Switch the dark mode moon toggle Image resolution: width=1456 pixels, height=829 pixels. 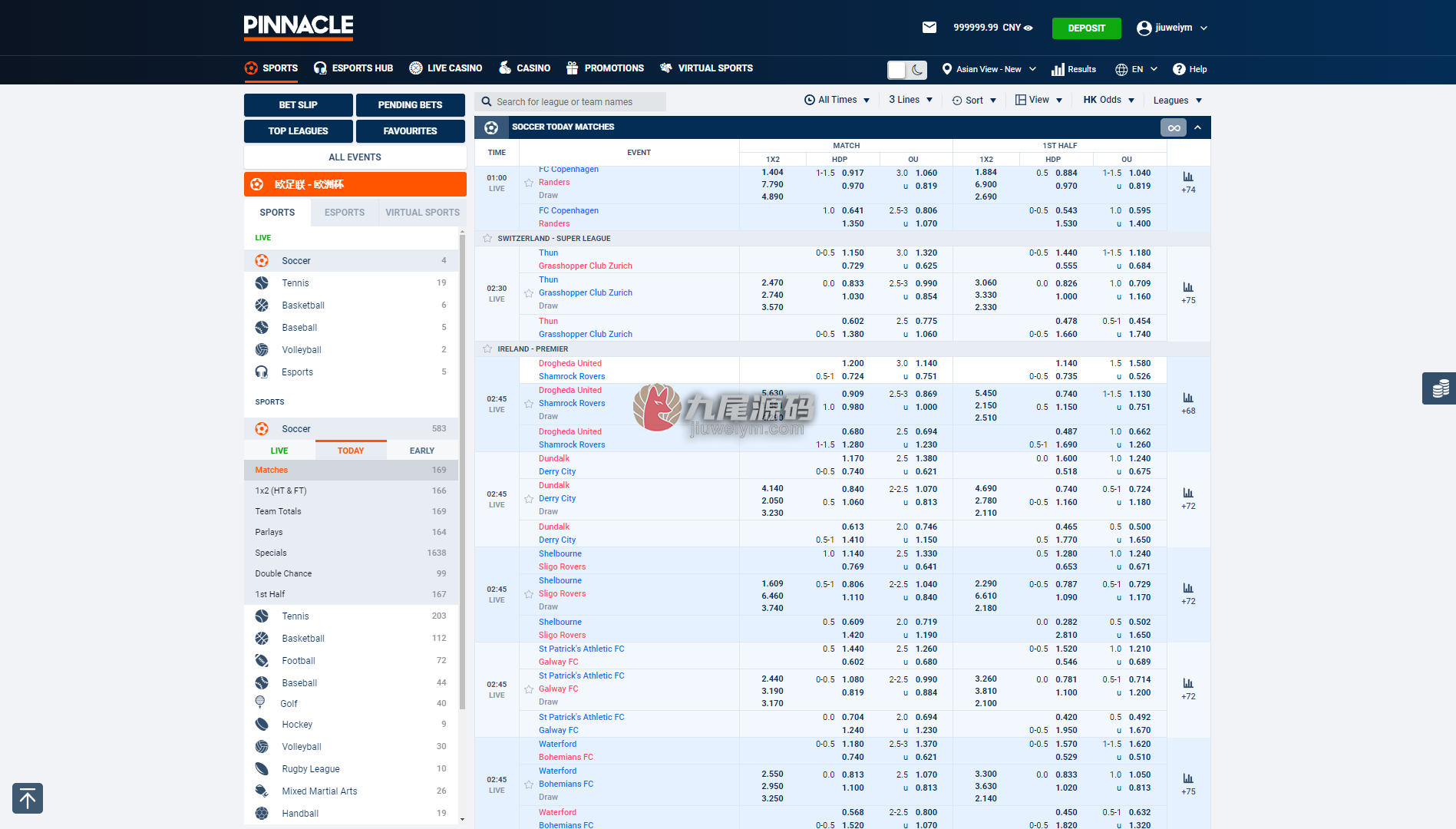[916, 70]
